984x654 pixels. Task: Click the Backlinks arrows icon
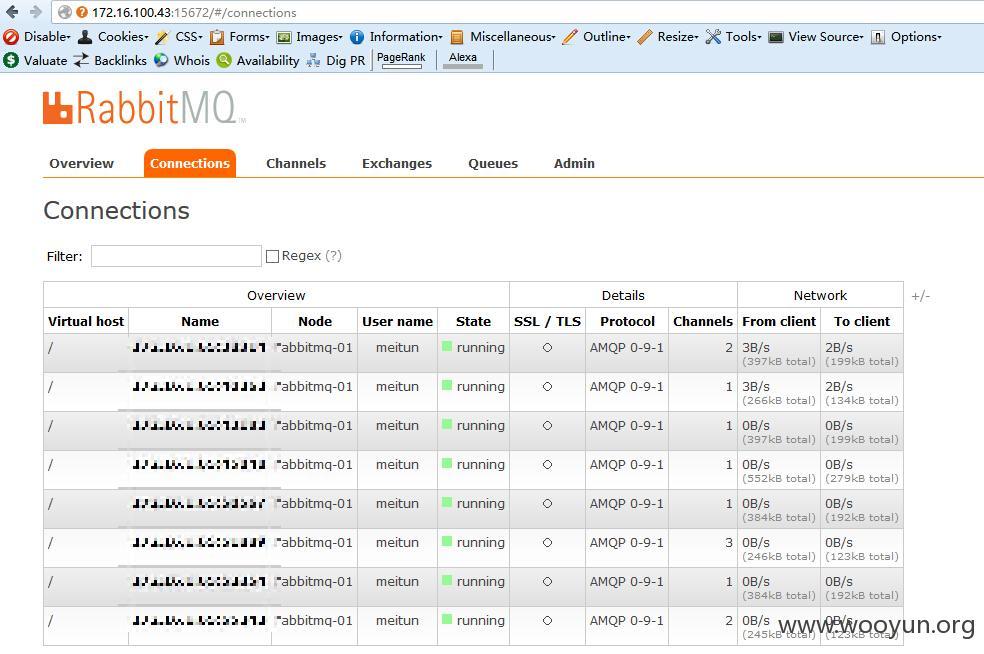click(81, 60)
